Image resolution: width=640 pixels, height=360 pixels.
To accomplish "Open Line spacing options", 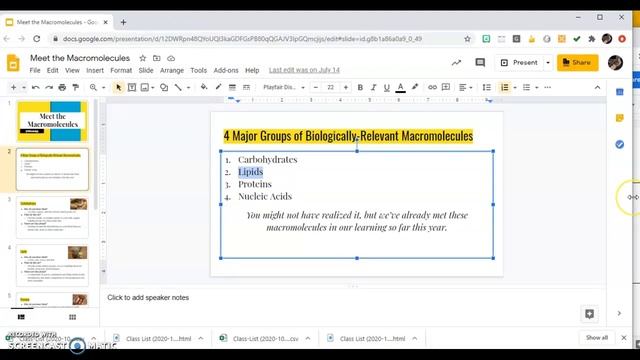I will [x=487, y=87].
